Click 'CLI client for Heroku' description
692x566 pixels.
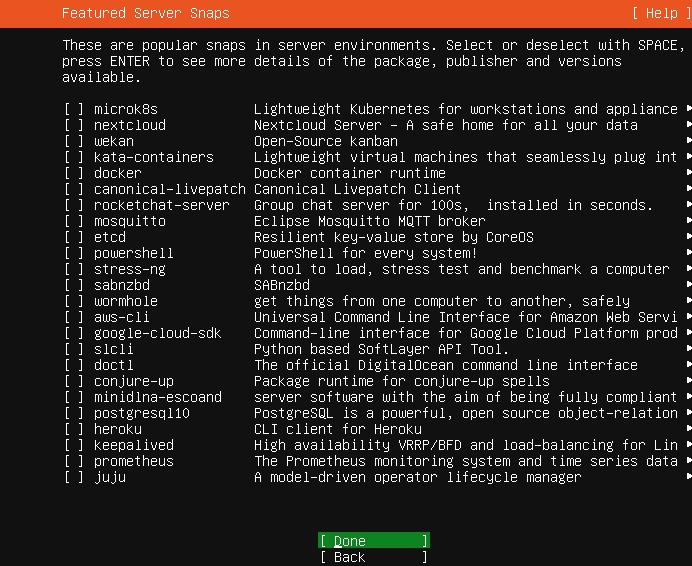338,429
